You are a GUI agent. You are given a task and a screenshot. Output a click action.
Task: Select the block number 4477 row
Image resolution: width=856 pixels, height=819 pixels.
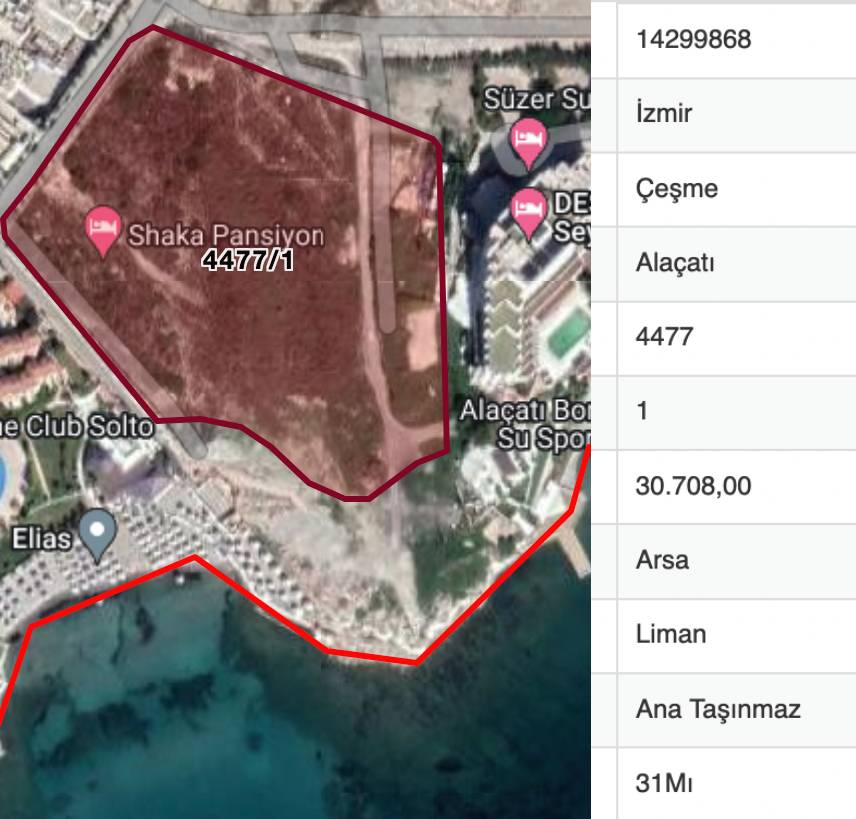tap(736, 338)
